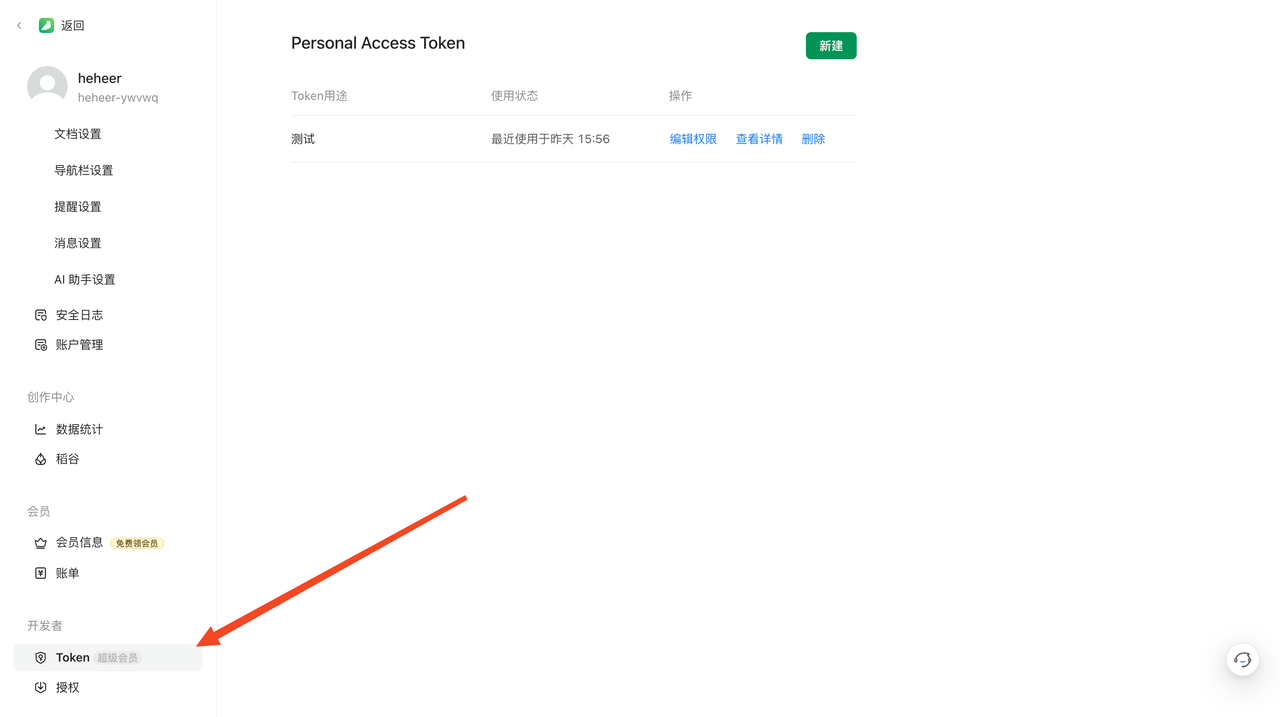The image size is (1280, 717).
Task: Click the 会员信息 crown icon
Action: 41,543
